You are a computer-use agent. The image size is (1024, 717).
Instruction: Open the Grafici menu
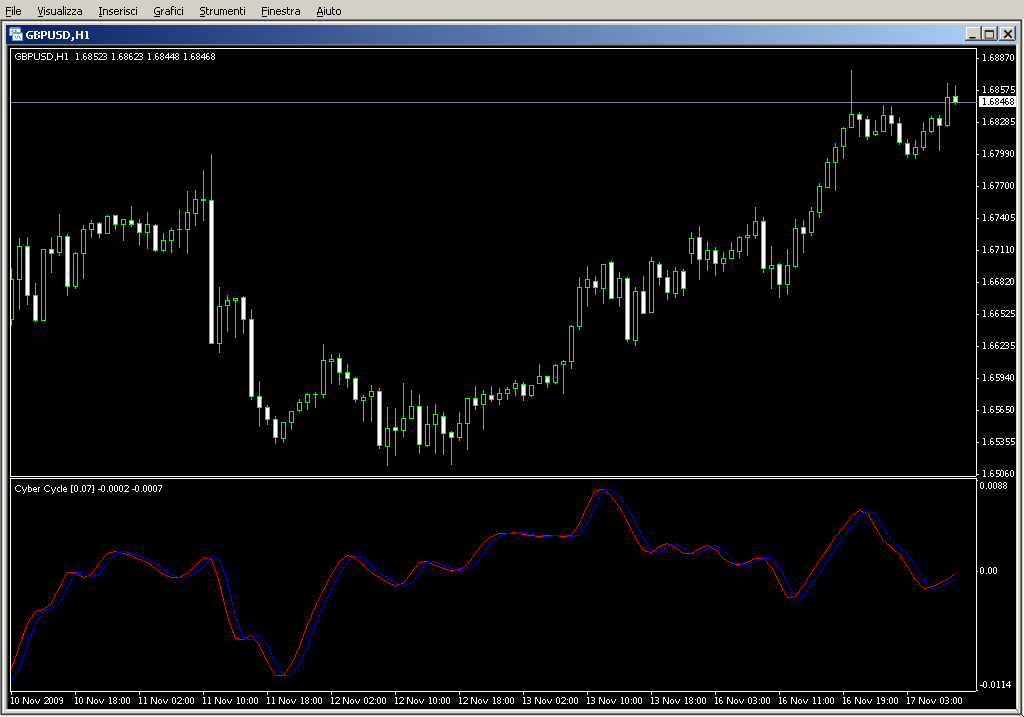(168, 11)
